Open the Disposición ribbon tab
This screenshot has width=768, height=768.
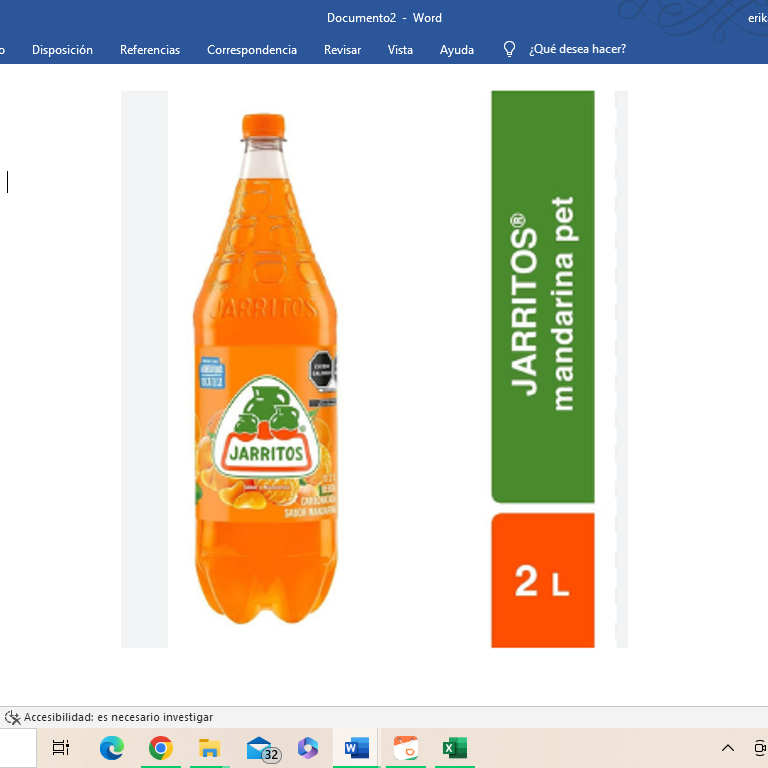pyautogui.click(x=62, y=49)
